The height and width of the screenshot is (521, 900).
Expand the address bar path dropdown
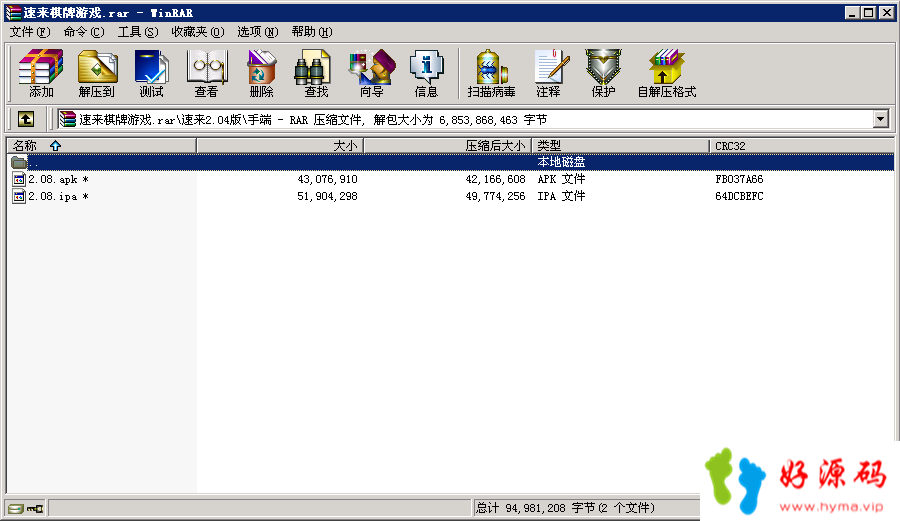click(880, 119)
